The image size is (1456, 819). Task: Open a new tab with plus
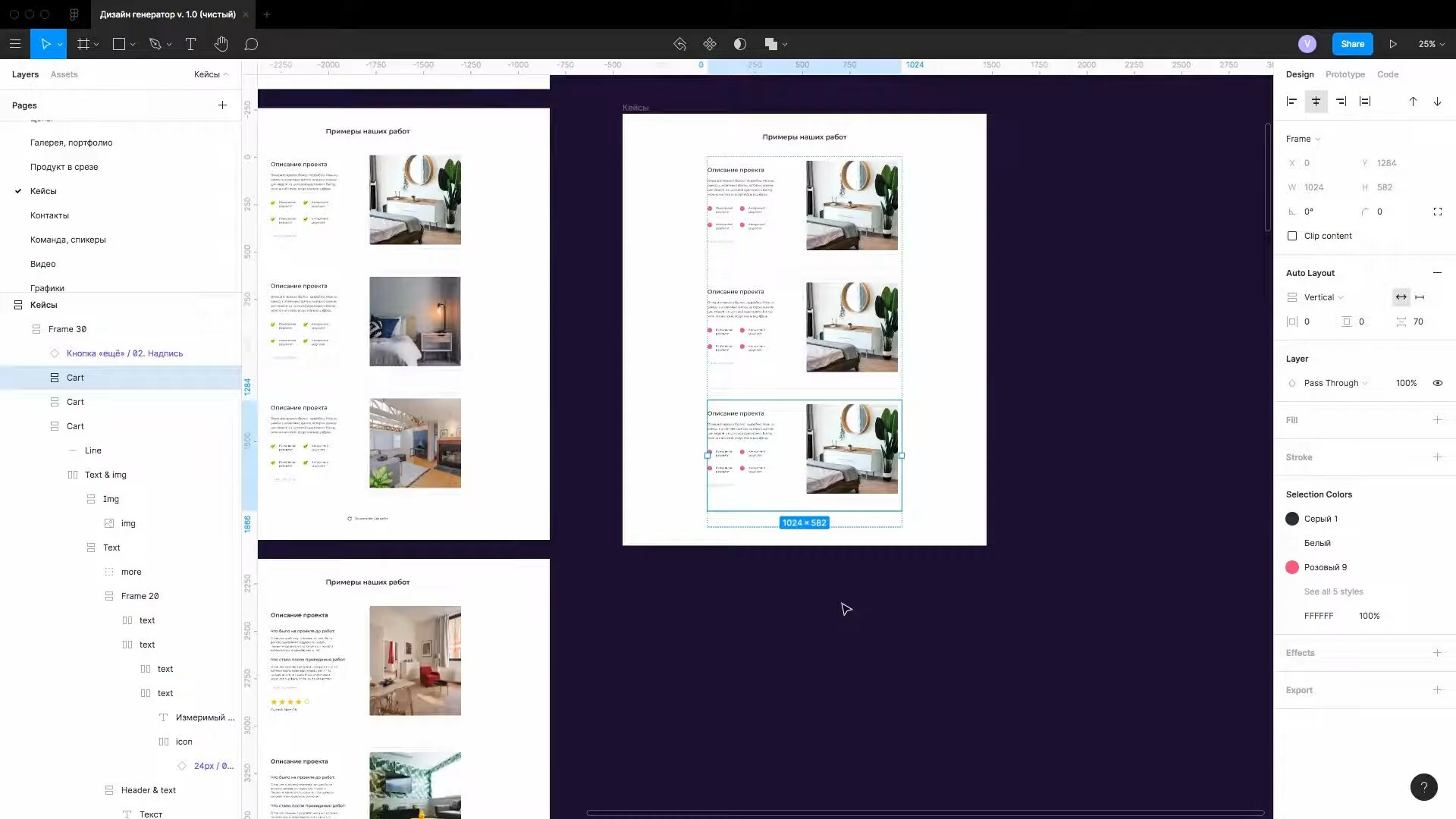point(266,14)
